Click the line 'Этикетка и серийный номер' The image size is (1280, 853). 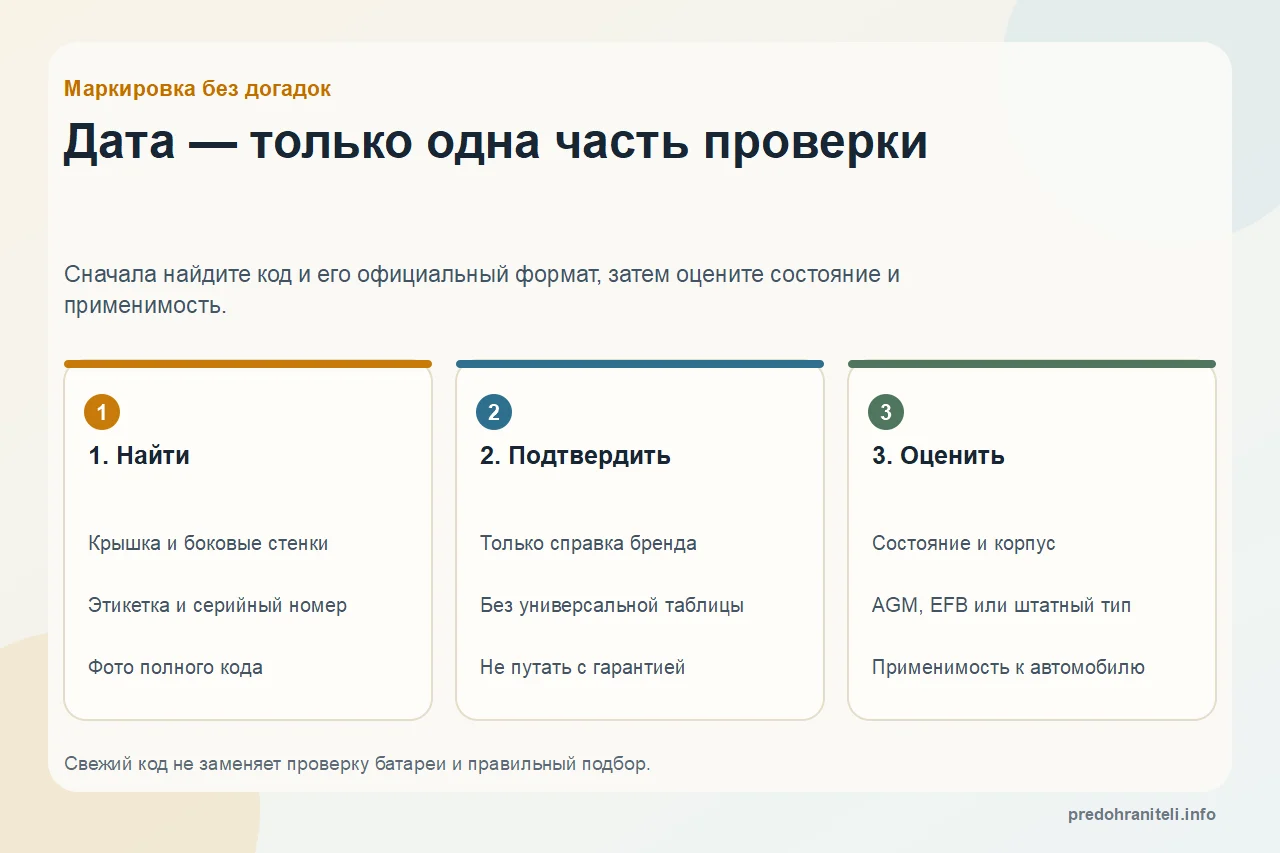[x=217, y=605]
